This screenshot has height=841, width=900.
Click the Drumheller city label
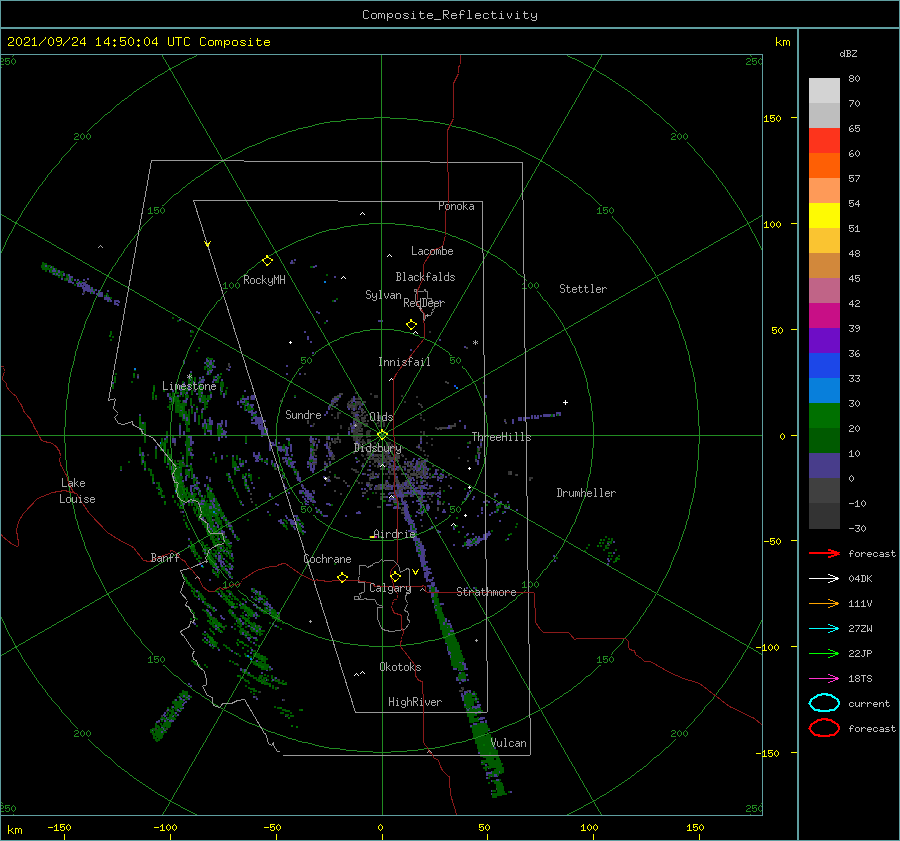point(586,493)
